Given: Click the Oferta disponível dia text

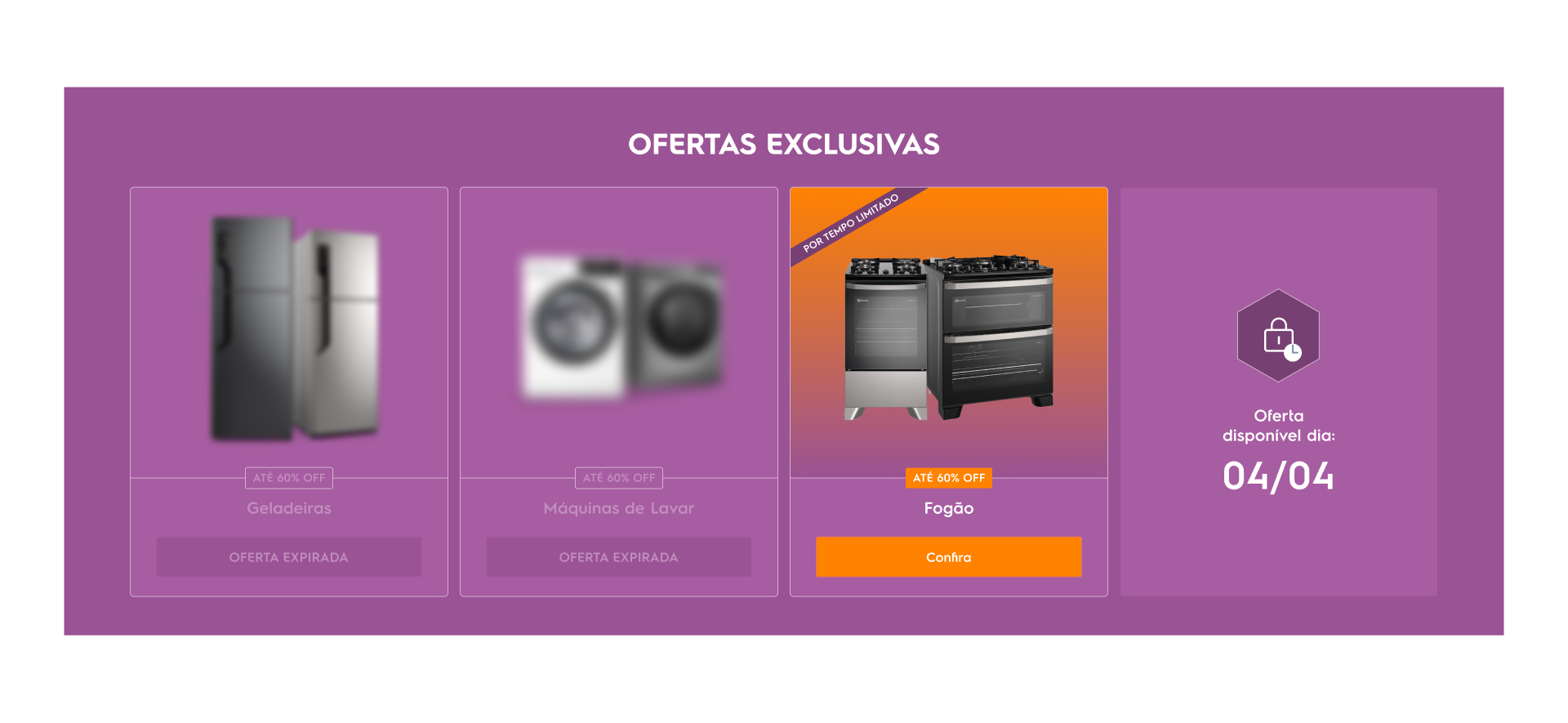Looking at the screenshot, I should (1279, 426).
